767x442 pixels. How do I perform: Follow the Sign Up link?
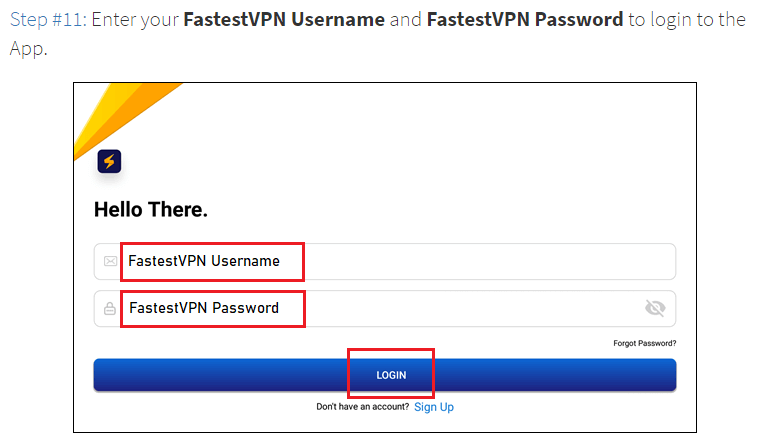pos(434,407)
